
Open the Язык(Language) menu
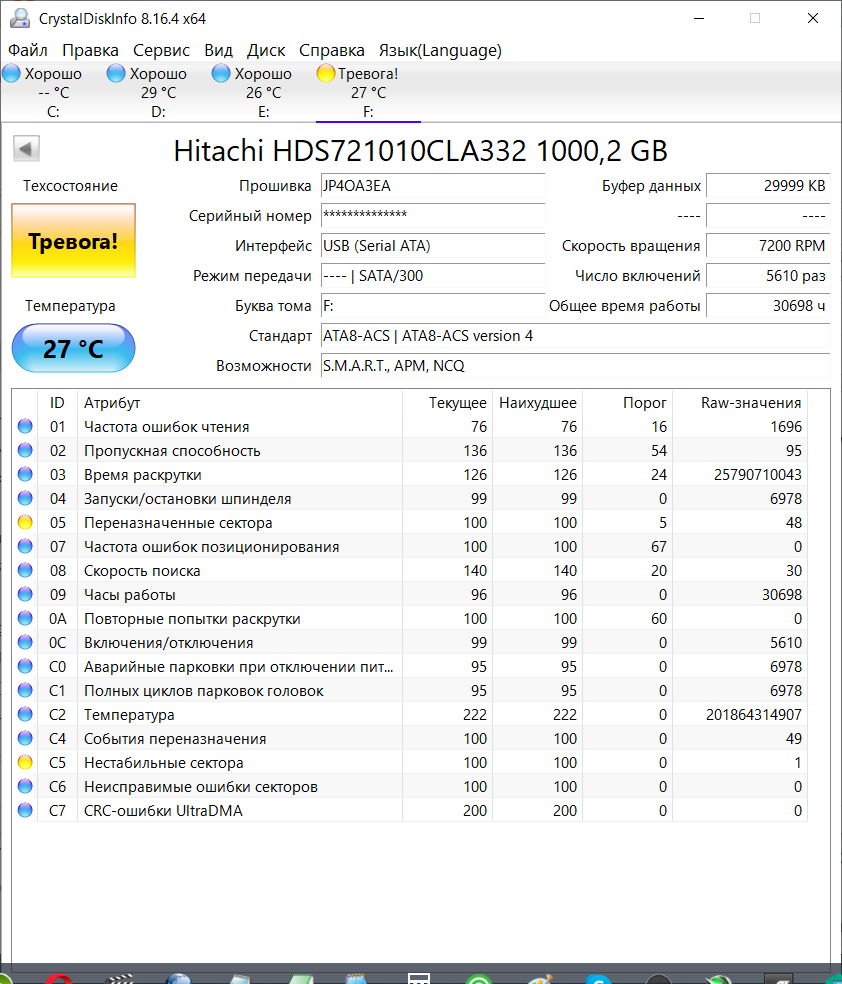(440, 50)
